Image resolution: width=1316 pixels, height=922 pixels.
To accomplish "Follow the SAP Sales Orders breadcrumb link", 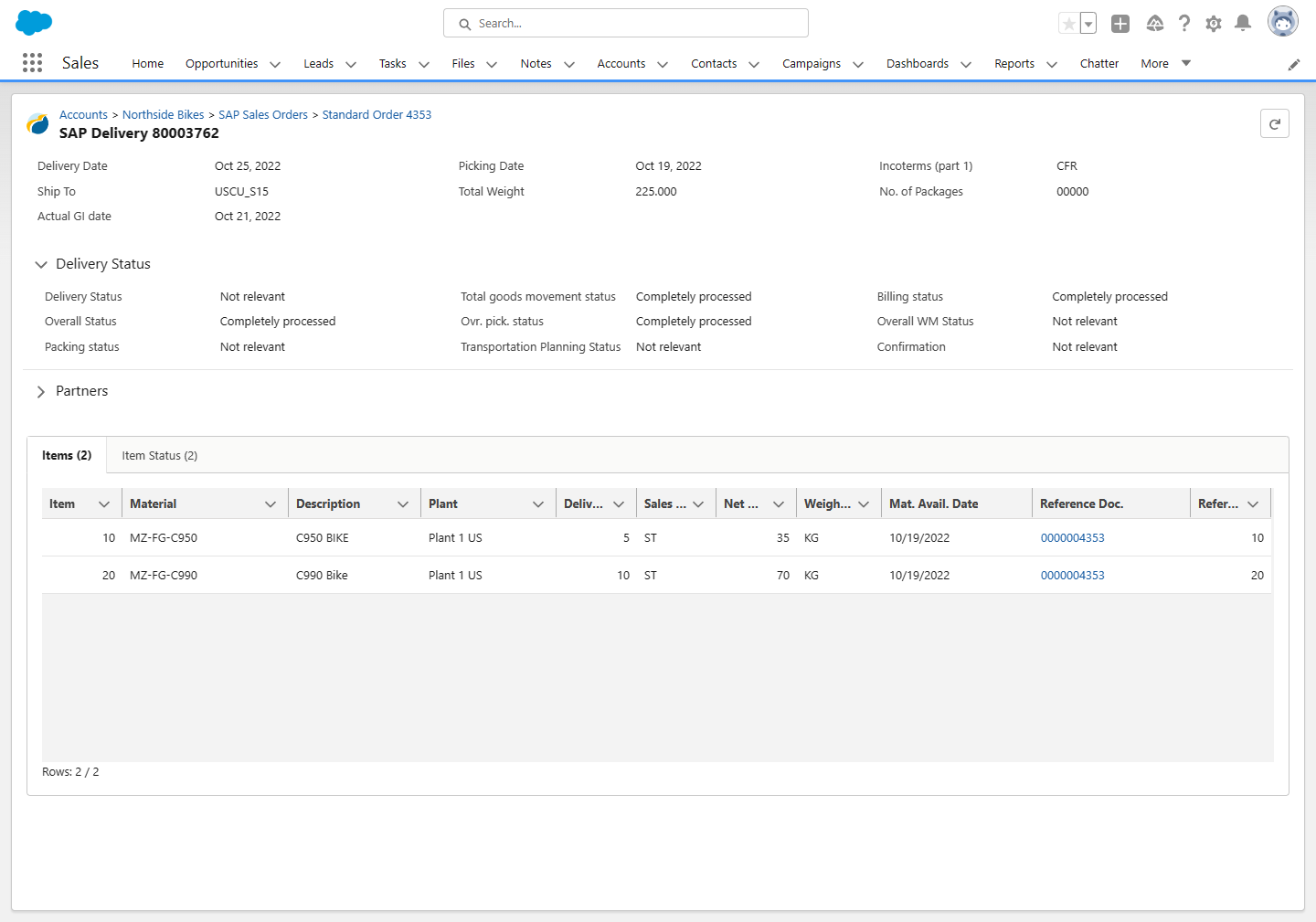I will (263, 114).
